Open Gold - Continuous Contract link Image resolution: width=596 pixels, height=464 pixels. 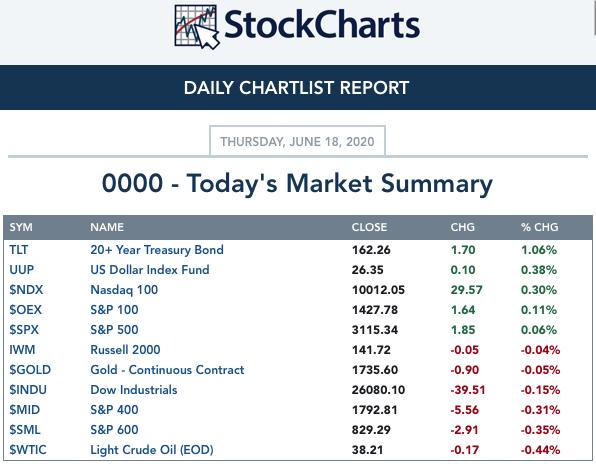click(x=167, y=370)
